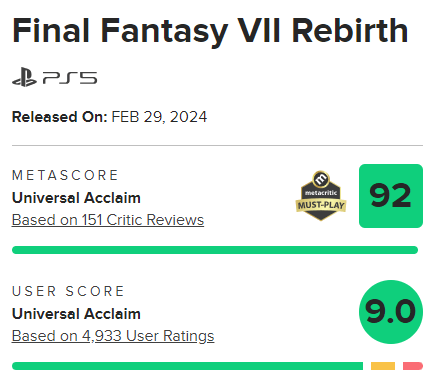Click the FEB 29, 2024 release date
The width and height of the screenshot is (436, 389).
coord(159,117)
